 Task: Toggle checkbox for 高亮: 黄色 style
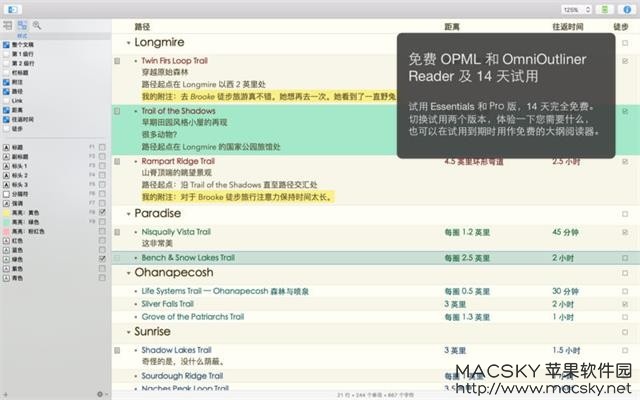pyautogui.click(x=102, y=212)
